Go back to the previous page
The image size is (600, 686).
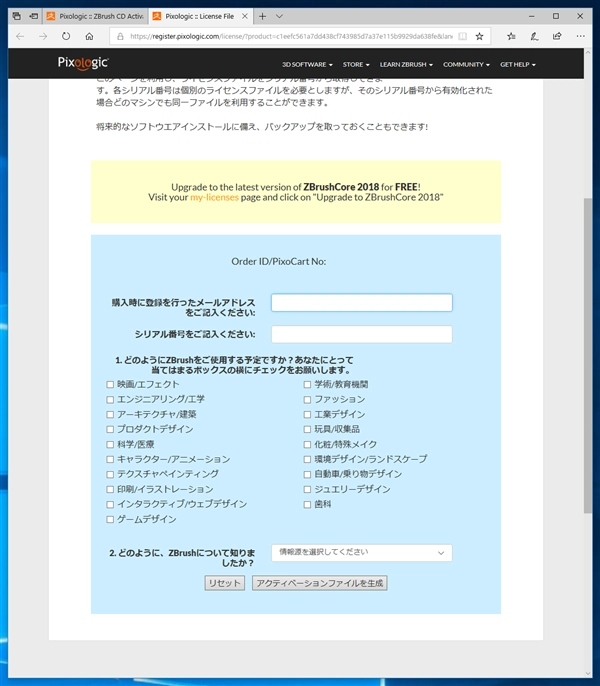pyautogui.click(x=20, y=36)
